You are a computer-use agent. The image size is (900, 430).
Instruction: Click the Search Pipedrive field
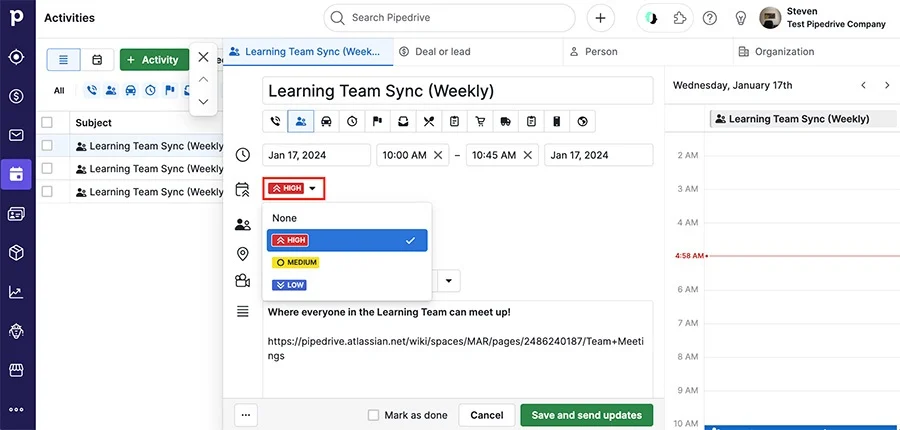coord(449,18)
